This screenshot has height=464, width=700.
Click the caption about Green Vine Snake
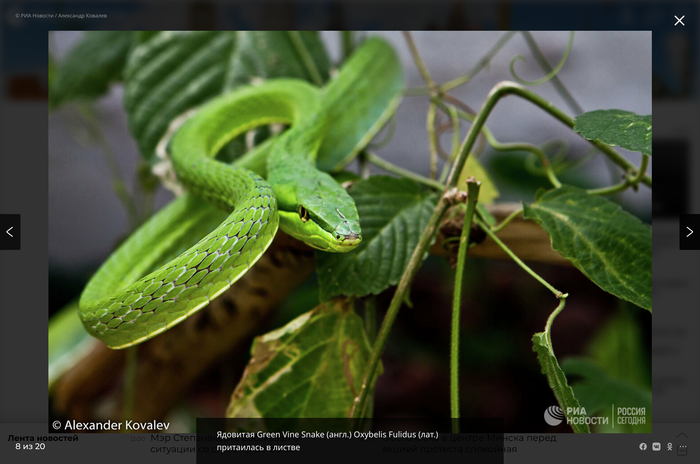327,441
